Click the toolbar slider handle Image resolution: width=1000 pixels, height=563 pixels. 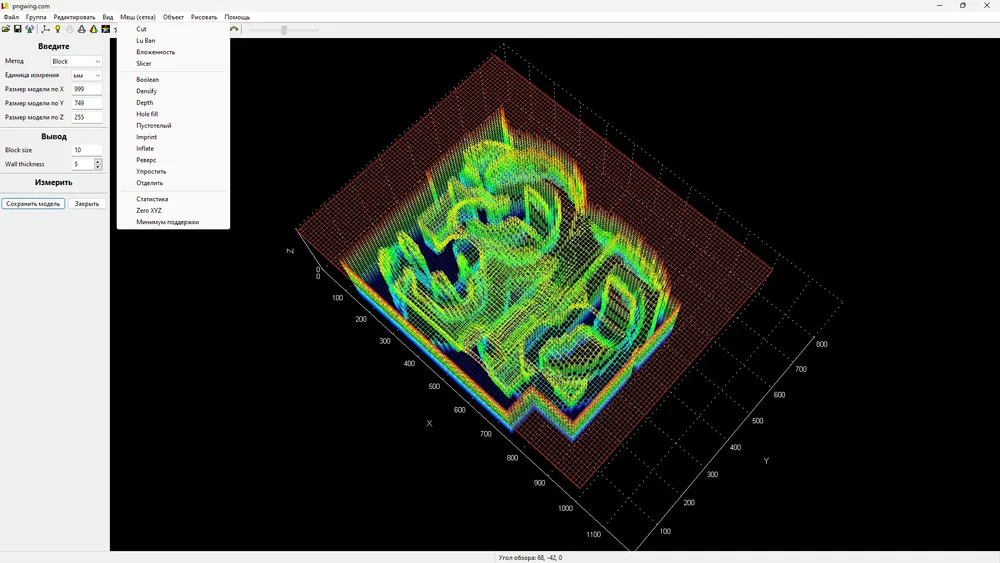[x=284, y=29]
